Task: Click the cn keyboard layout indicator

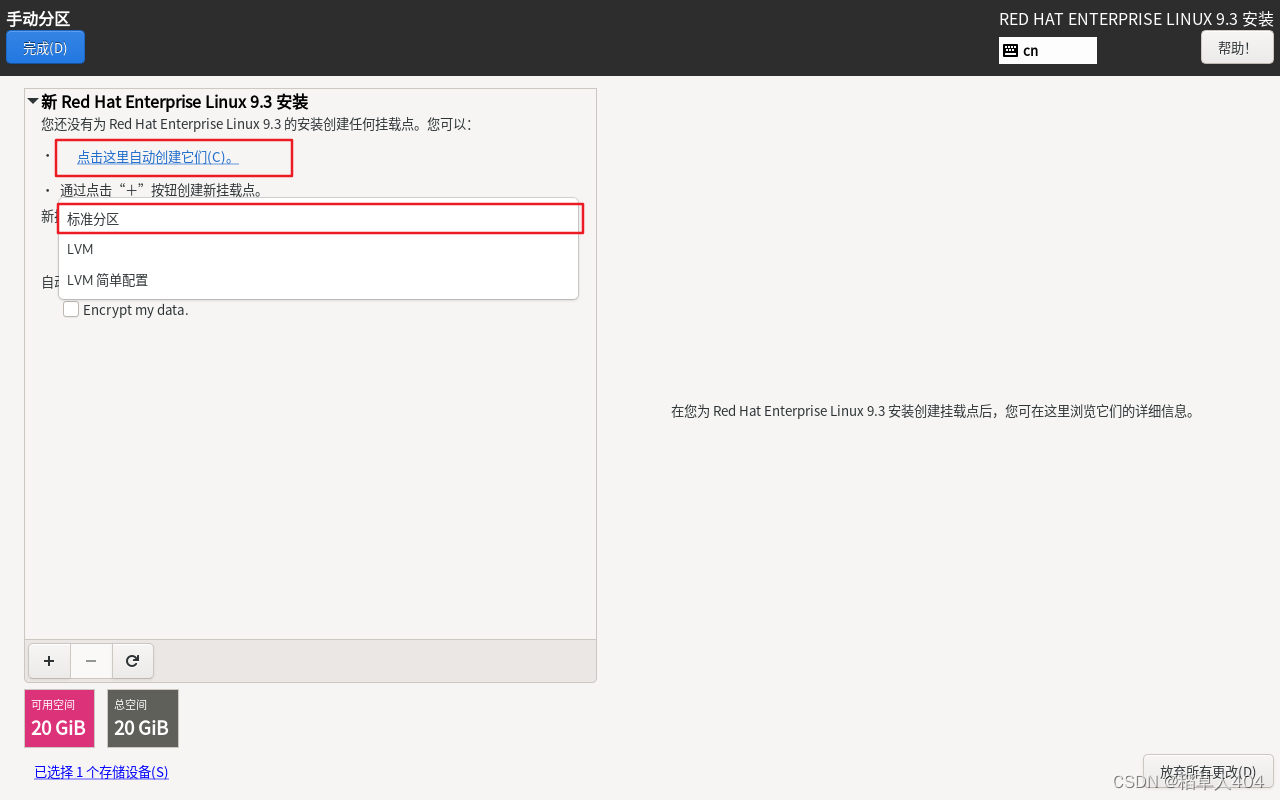Action: pos(1048,50)
